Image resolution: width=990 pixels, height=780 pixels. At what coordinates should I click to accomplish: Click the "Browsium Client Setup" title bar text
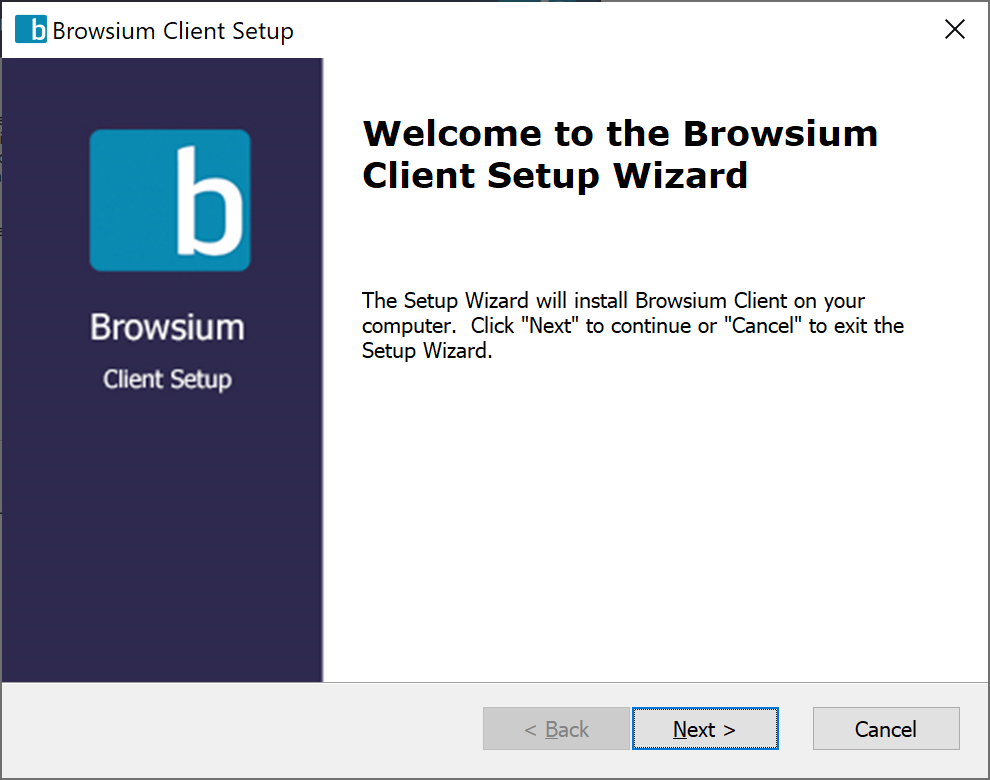(173, 31)
